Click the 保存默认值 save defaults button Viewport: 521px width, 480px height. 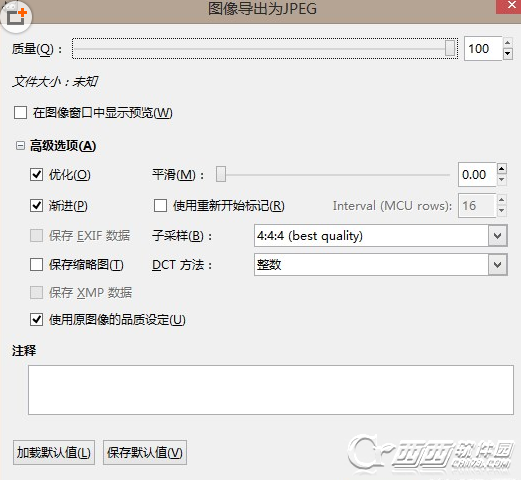point(145,452)
